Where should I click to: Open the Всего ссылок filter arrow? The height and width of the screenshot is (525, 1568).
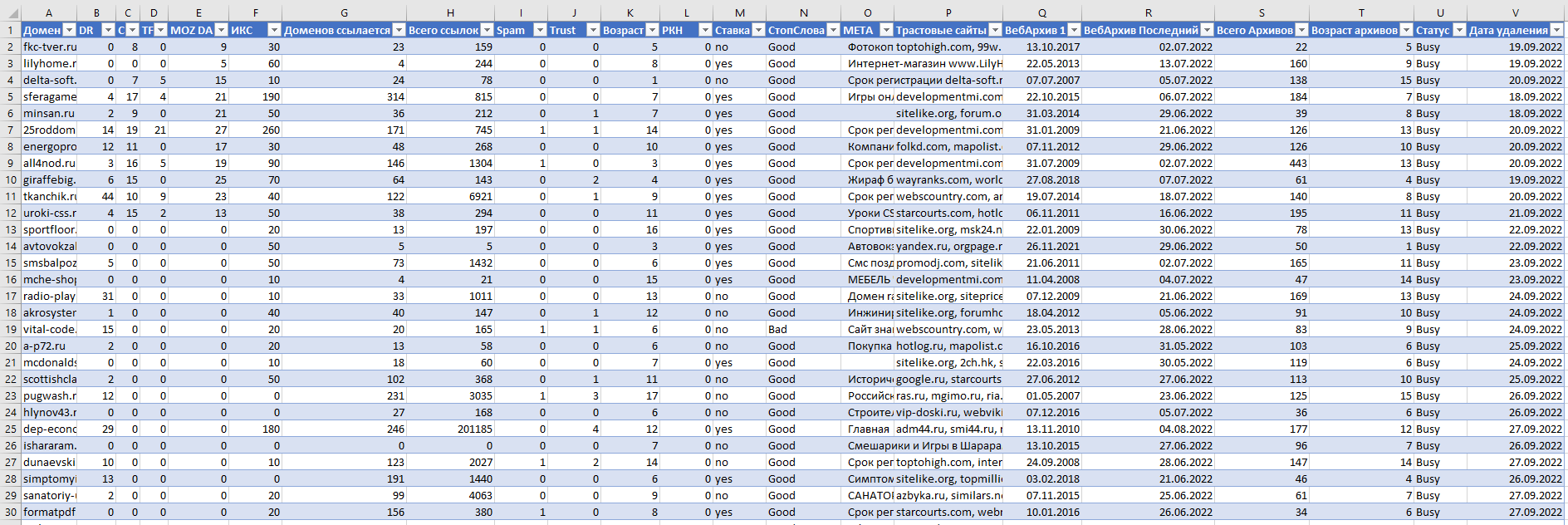[x=487, y=30]
